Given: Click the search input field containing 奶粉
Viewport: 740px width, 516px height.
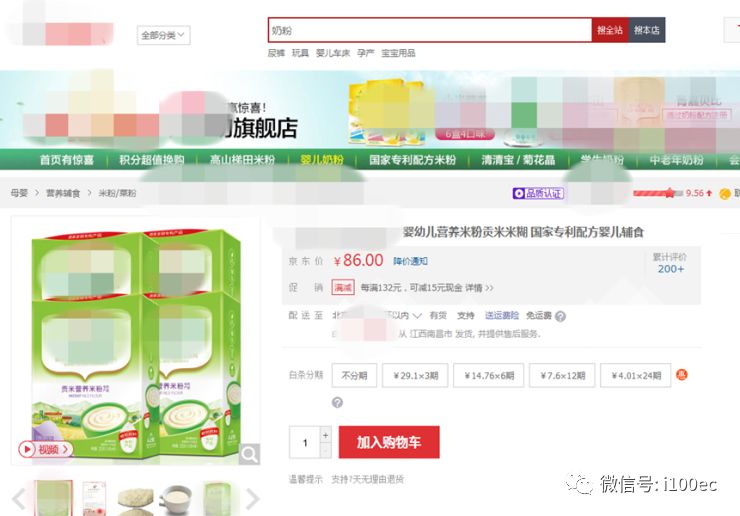Looking at the screenshot, I should click(x=430, y=30).
